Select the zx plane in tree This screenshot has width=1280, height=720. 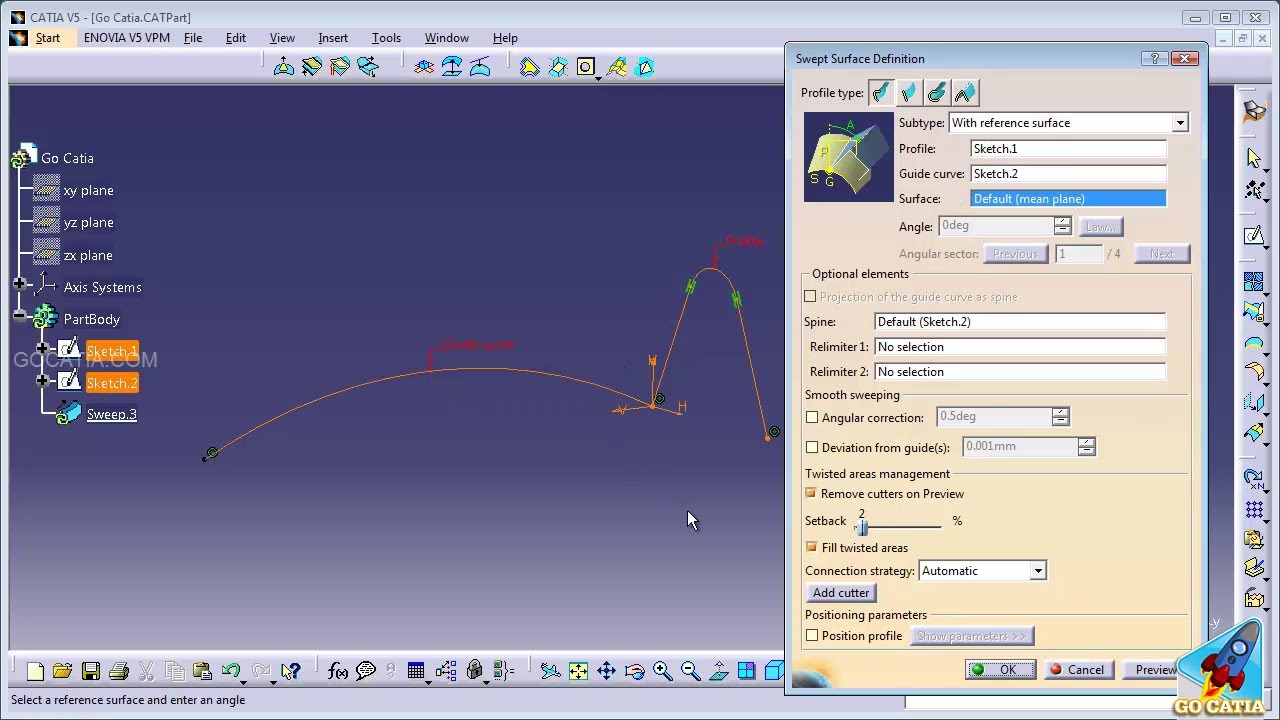[x=88, y=255]
